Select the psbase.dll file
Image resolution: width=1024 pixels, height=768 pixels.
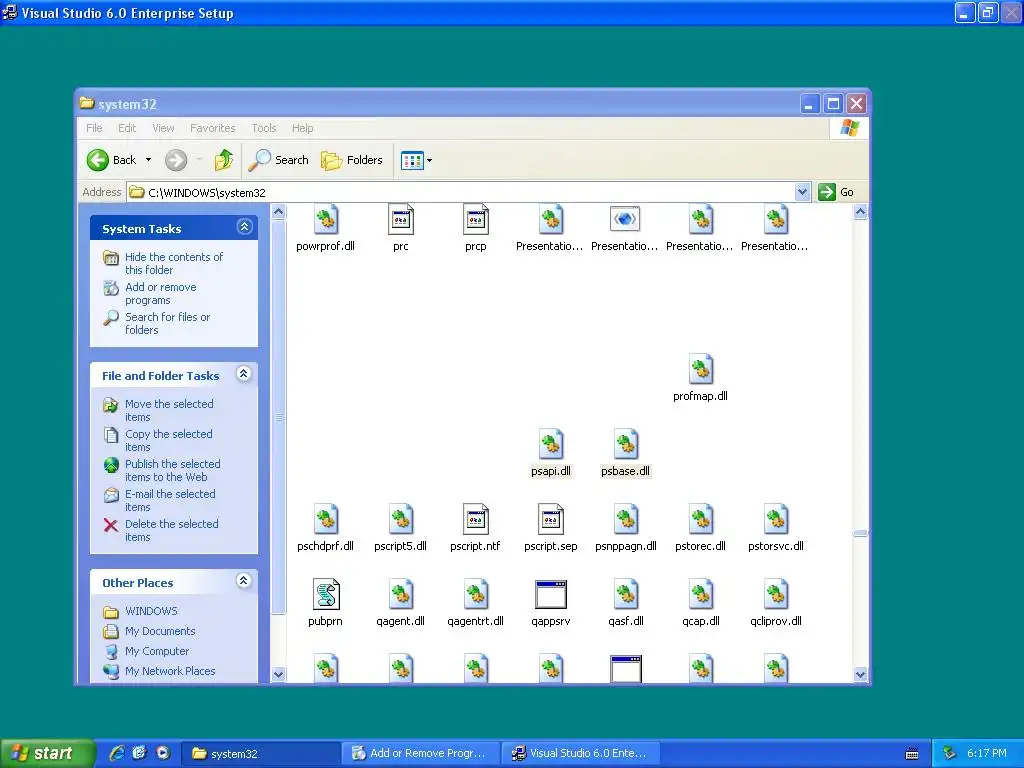(x=626, y=453)
